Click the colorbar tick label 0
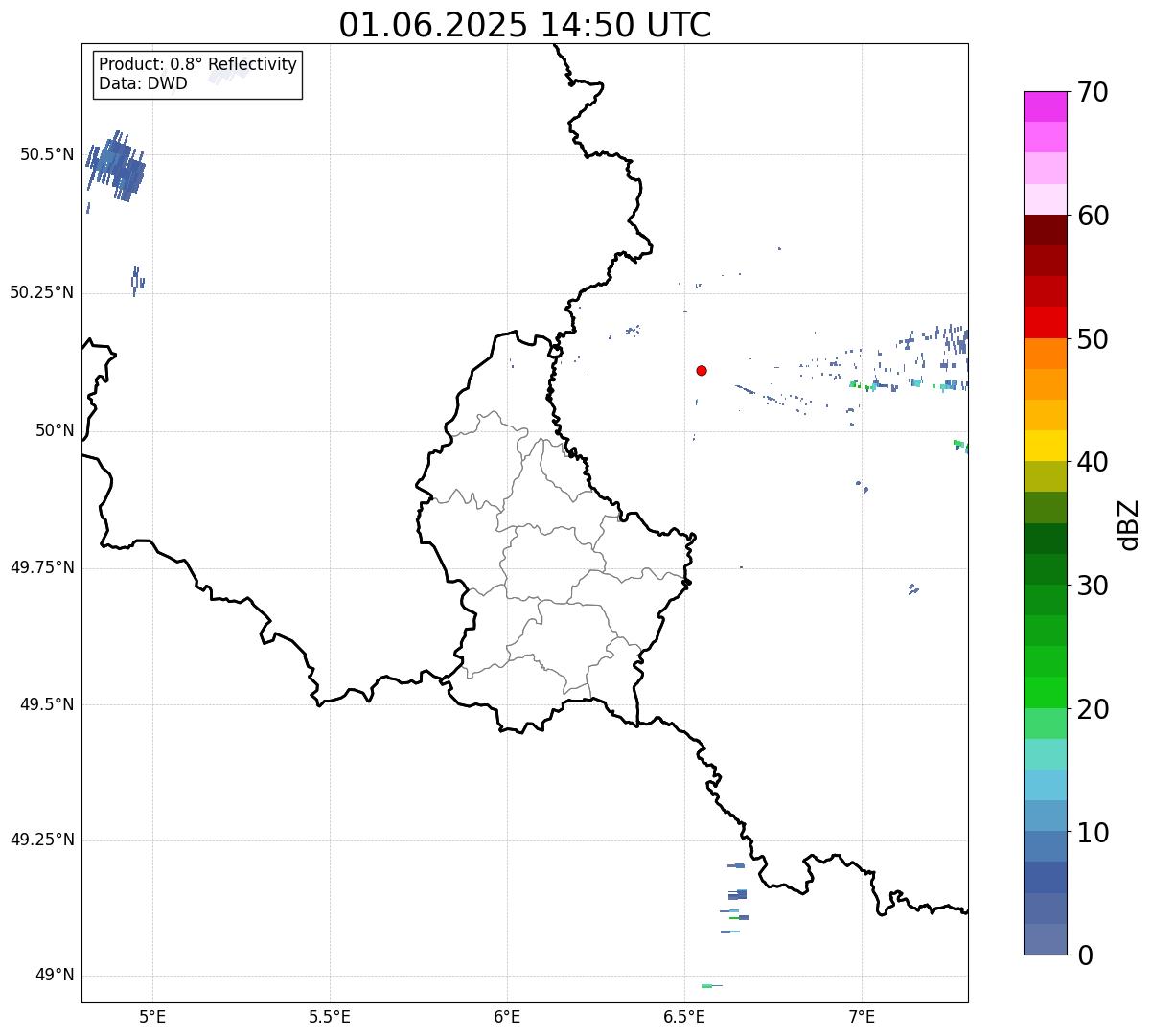 click(x=1085, y=955)
